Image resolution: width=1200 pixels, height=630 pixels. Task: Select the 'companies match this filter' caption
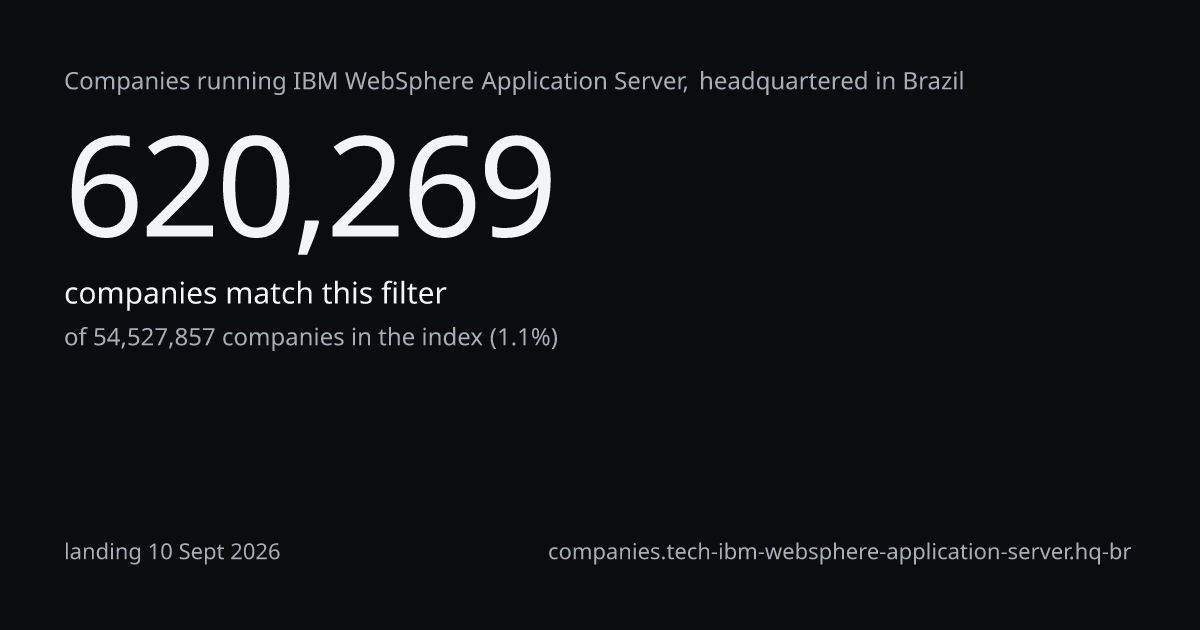point(255,294)
